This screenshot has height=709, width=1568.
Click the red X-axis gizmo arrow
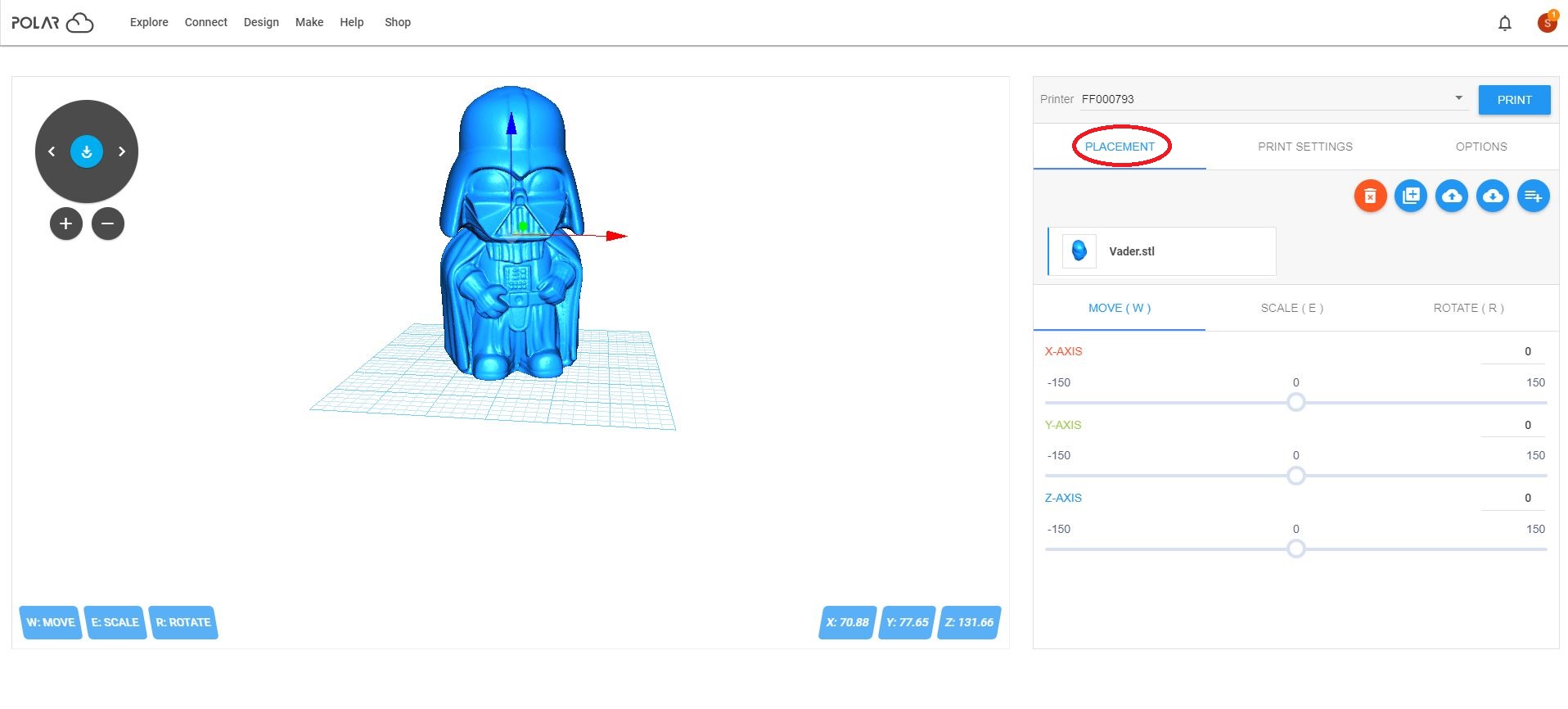615,236
